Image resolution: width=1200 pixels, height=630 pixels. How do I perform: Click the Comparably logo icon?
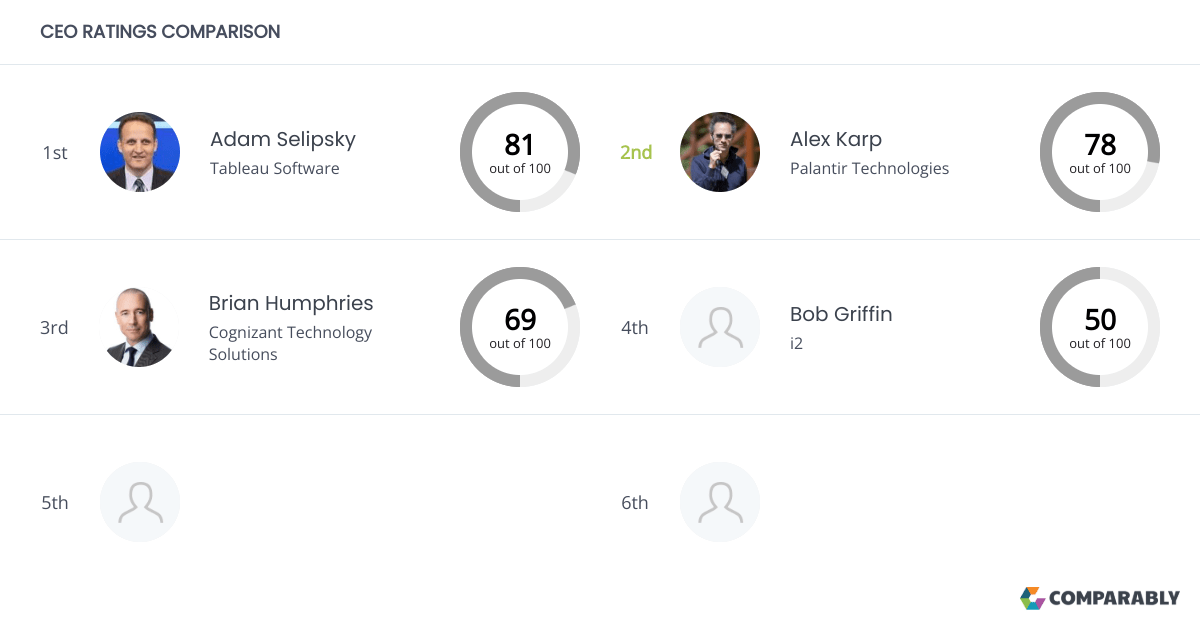(x=1032, y=598)
